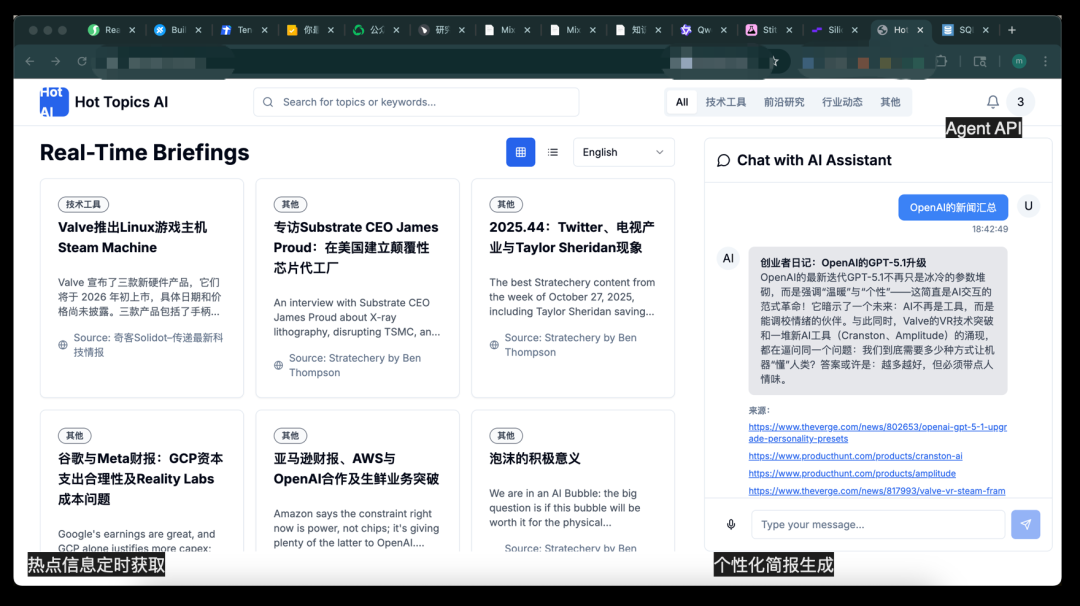Click the magnifier icon in search bar
The height and width of the screenshot is (606, 1080).
pos(268,102)
